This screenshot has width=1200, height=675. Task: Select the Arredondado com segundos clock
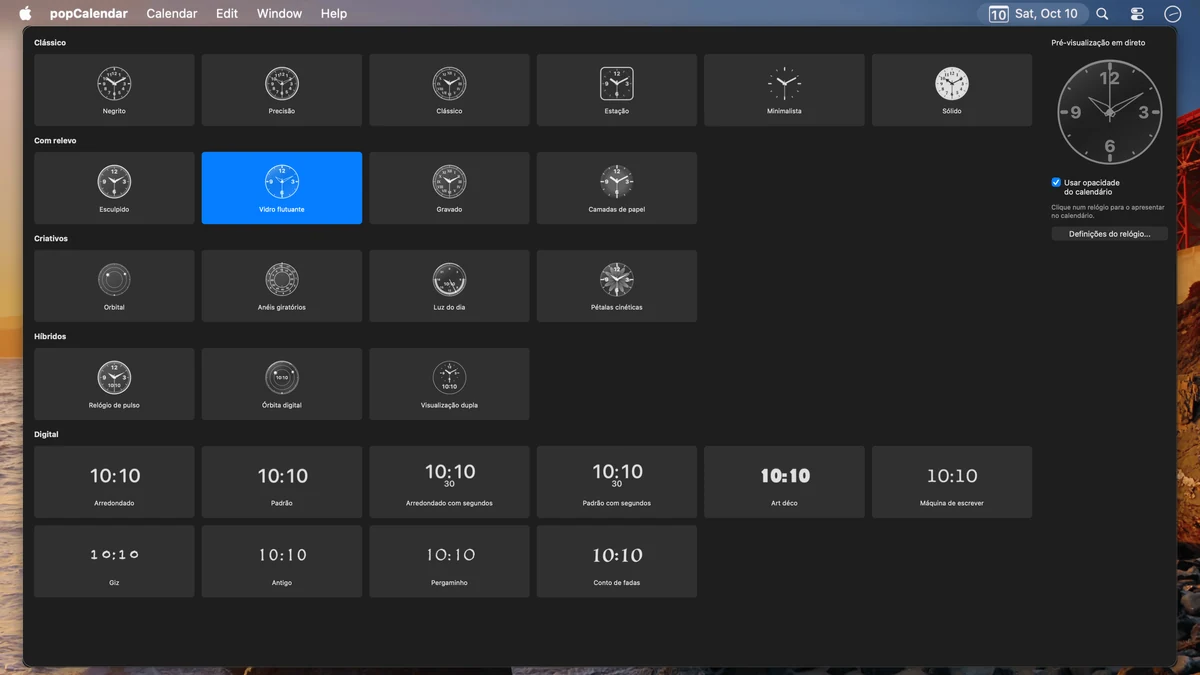449,482
